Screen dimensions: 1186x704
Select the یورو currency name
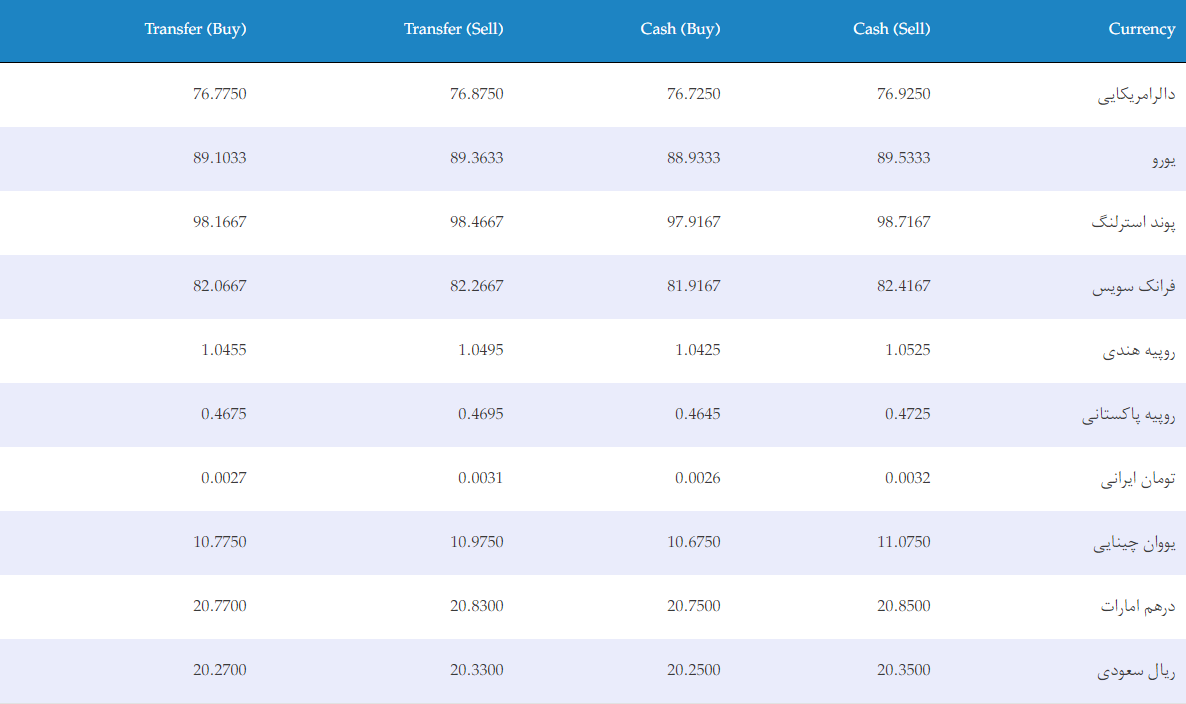coord(1163,159)
